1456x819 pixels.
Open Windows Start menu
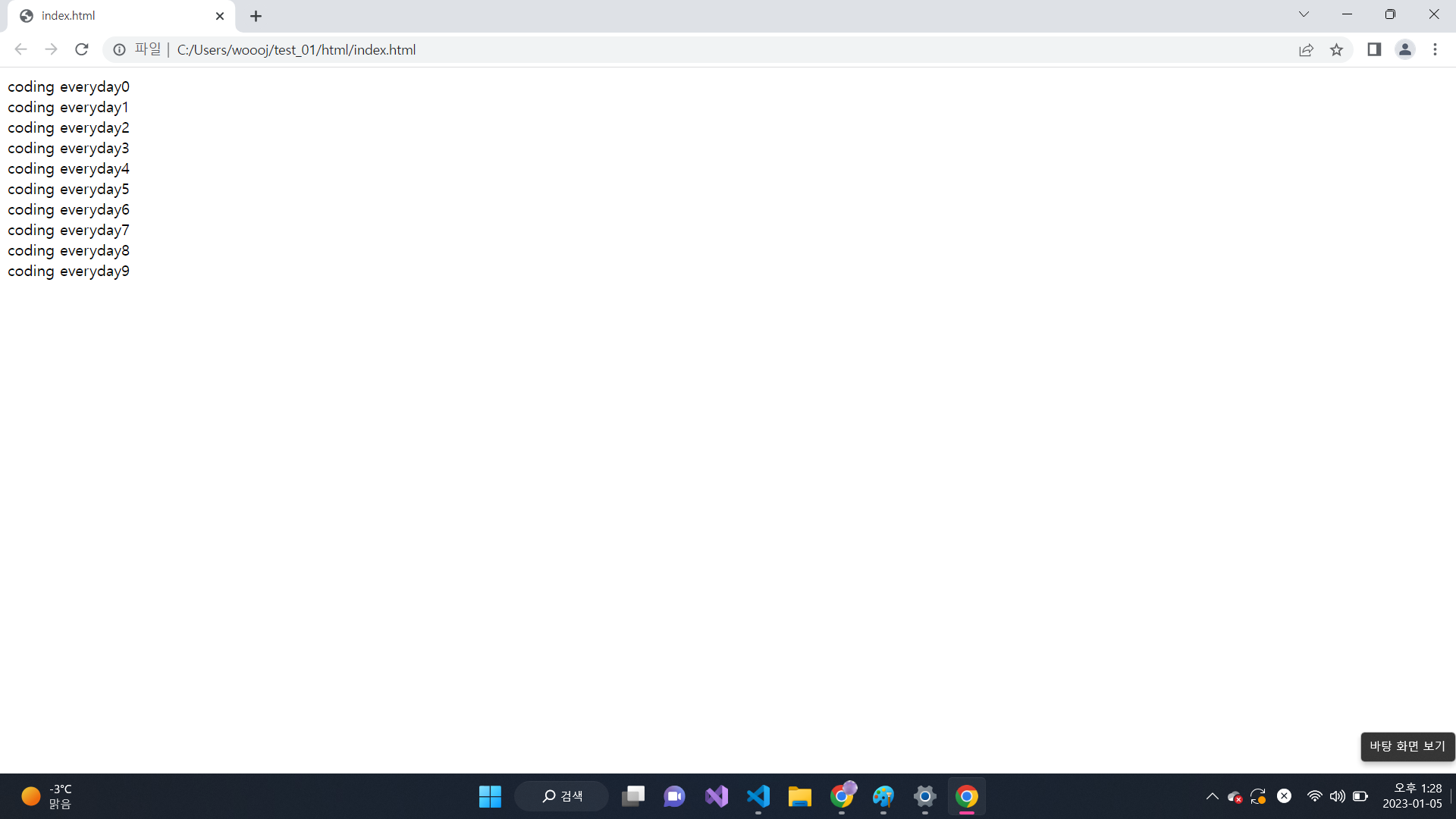(x=490, y=796)
